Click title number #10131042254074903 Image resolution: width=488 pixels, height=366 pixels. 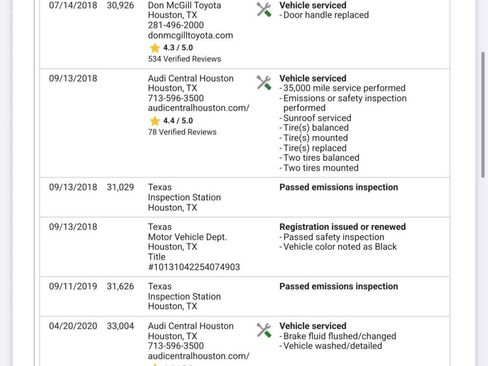click(194, 267)
